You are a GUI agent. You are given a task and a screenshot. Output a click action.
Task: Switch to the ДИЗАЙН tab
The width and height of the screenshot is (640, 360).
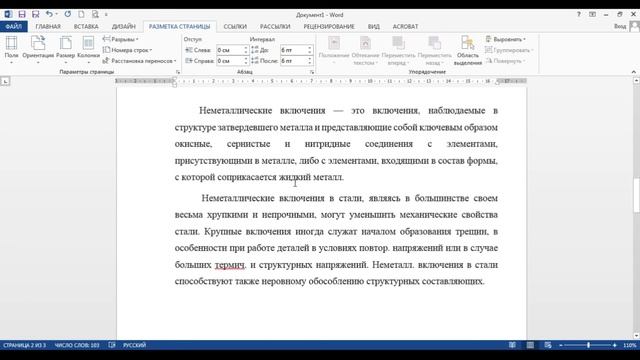coord(124,27)
